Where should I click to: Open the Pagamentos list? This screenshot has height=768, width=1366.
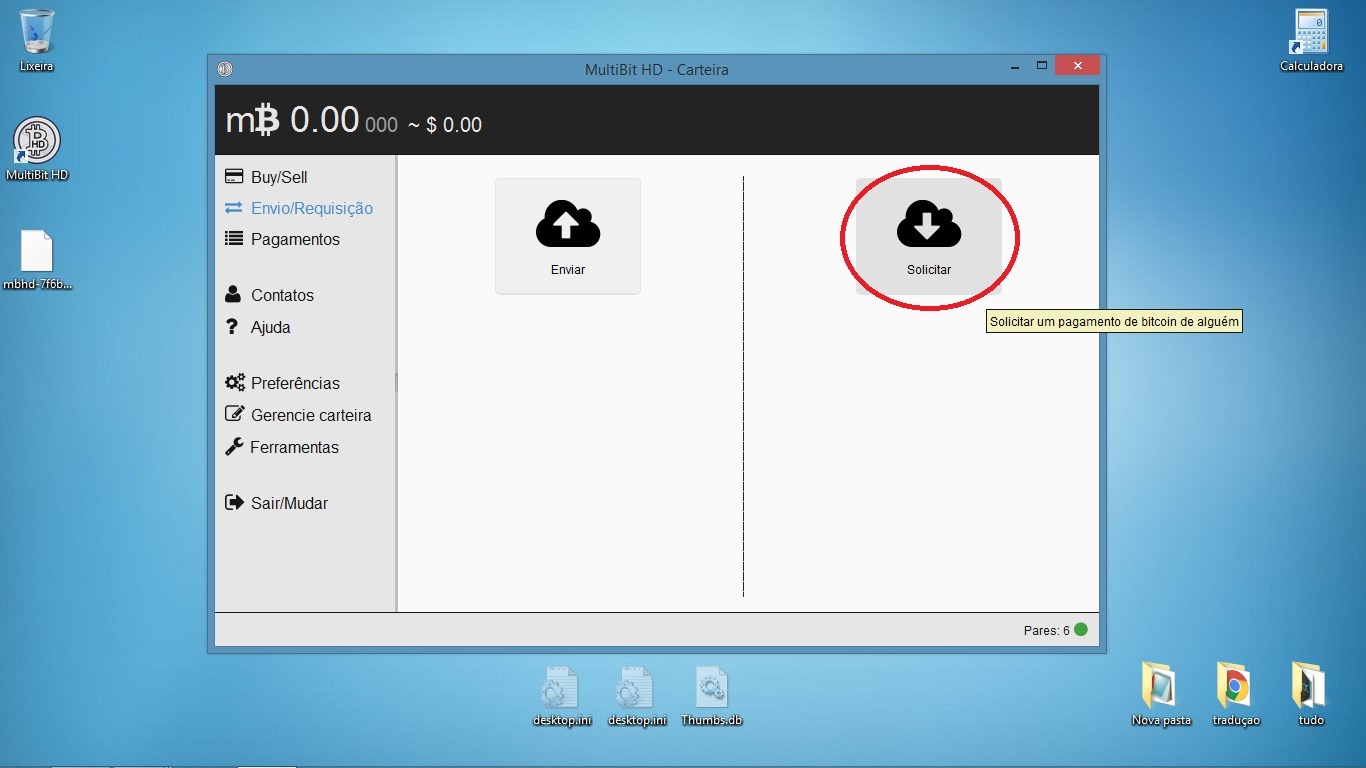click(x=294, y=239)
